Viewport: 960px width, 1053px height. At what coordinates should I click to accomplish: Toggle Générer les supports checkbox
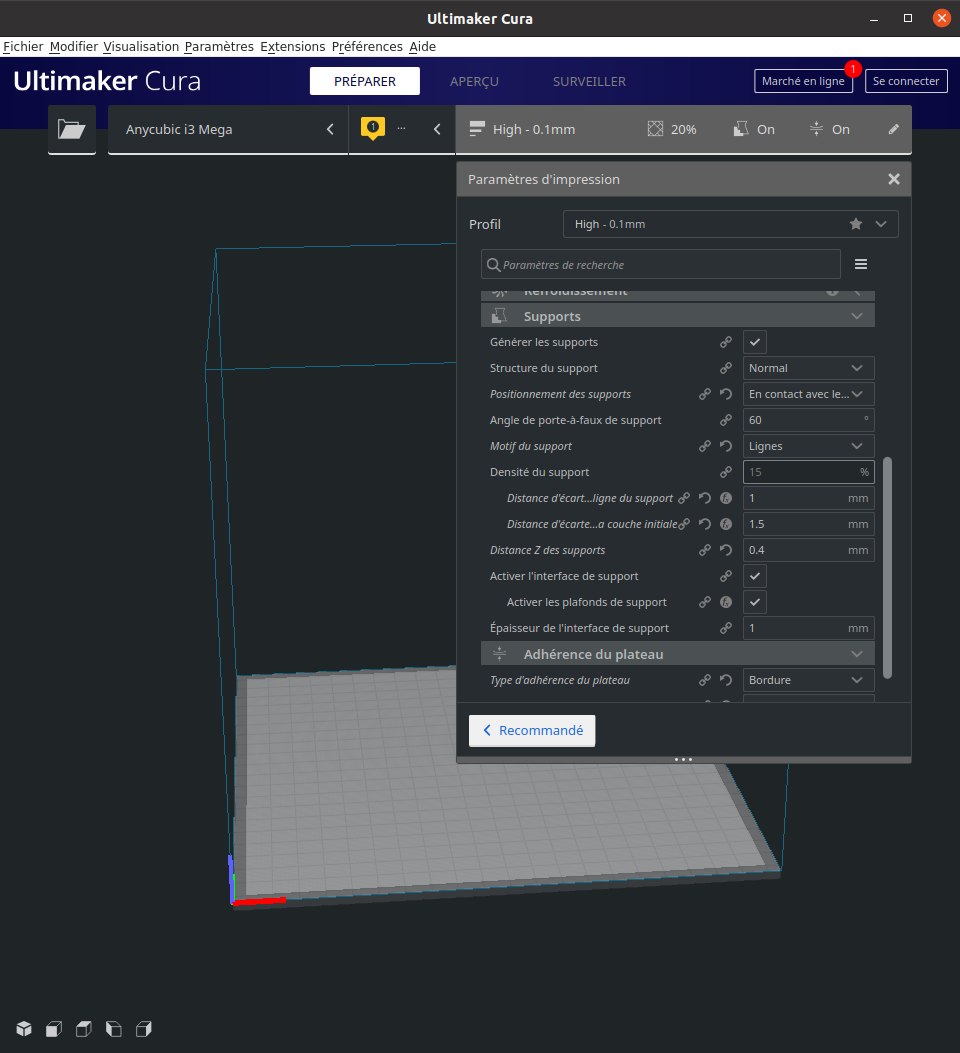point(755,342)
